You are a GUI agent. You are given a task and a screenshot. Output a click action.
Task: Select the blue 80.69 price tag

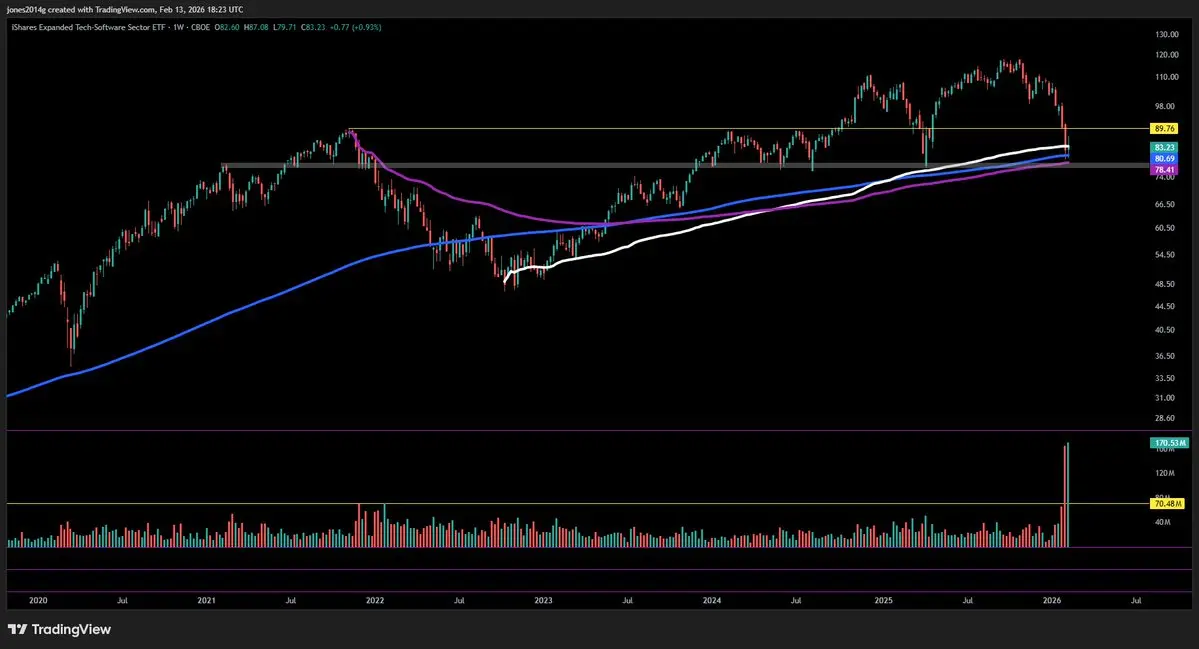(x=1165, y=159)
